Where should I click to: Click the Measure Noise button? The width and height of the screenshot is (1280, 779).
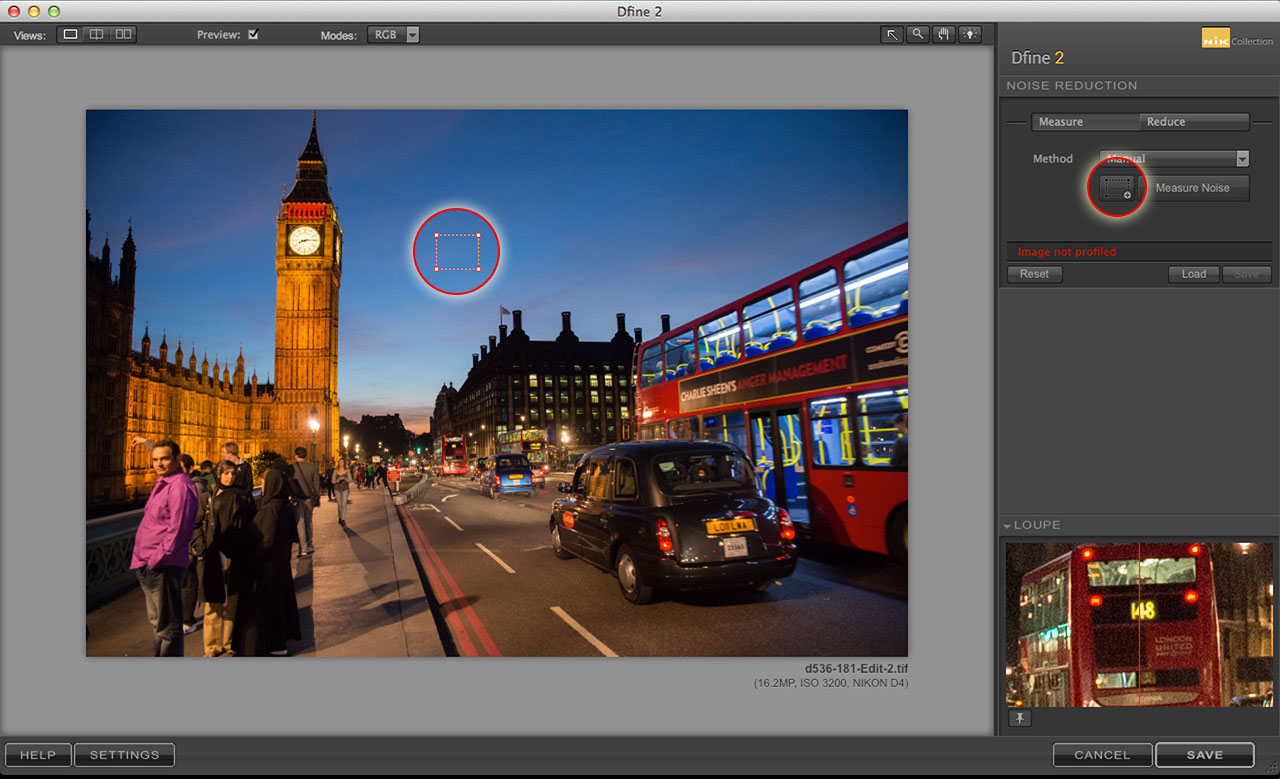[x=1196, y=188]
